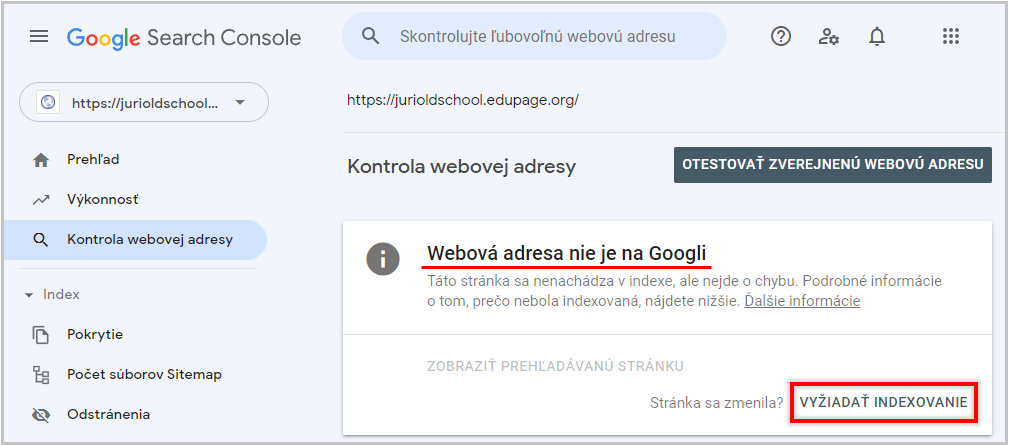Click the Odstránenia crossed-eye icon
The image size is (1009, 446).
pos(41,415)
